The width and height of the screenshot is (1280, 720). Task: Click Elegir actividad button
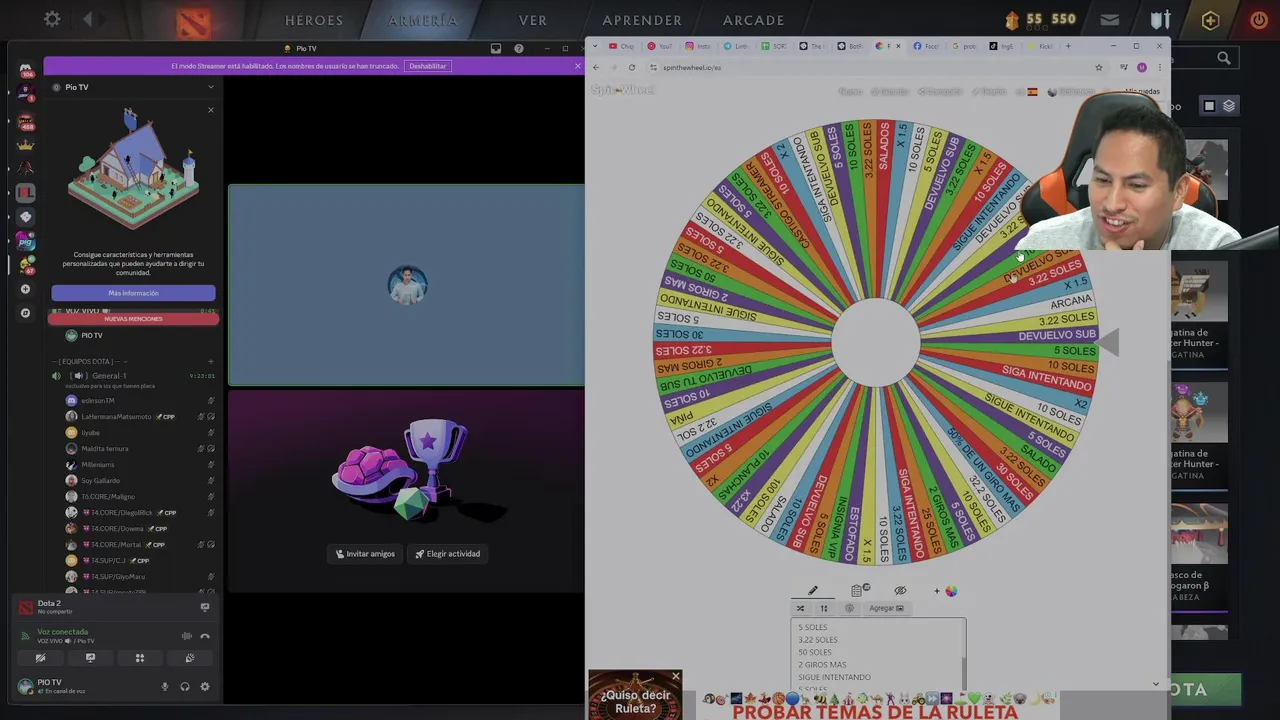[x=448, y=554]
